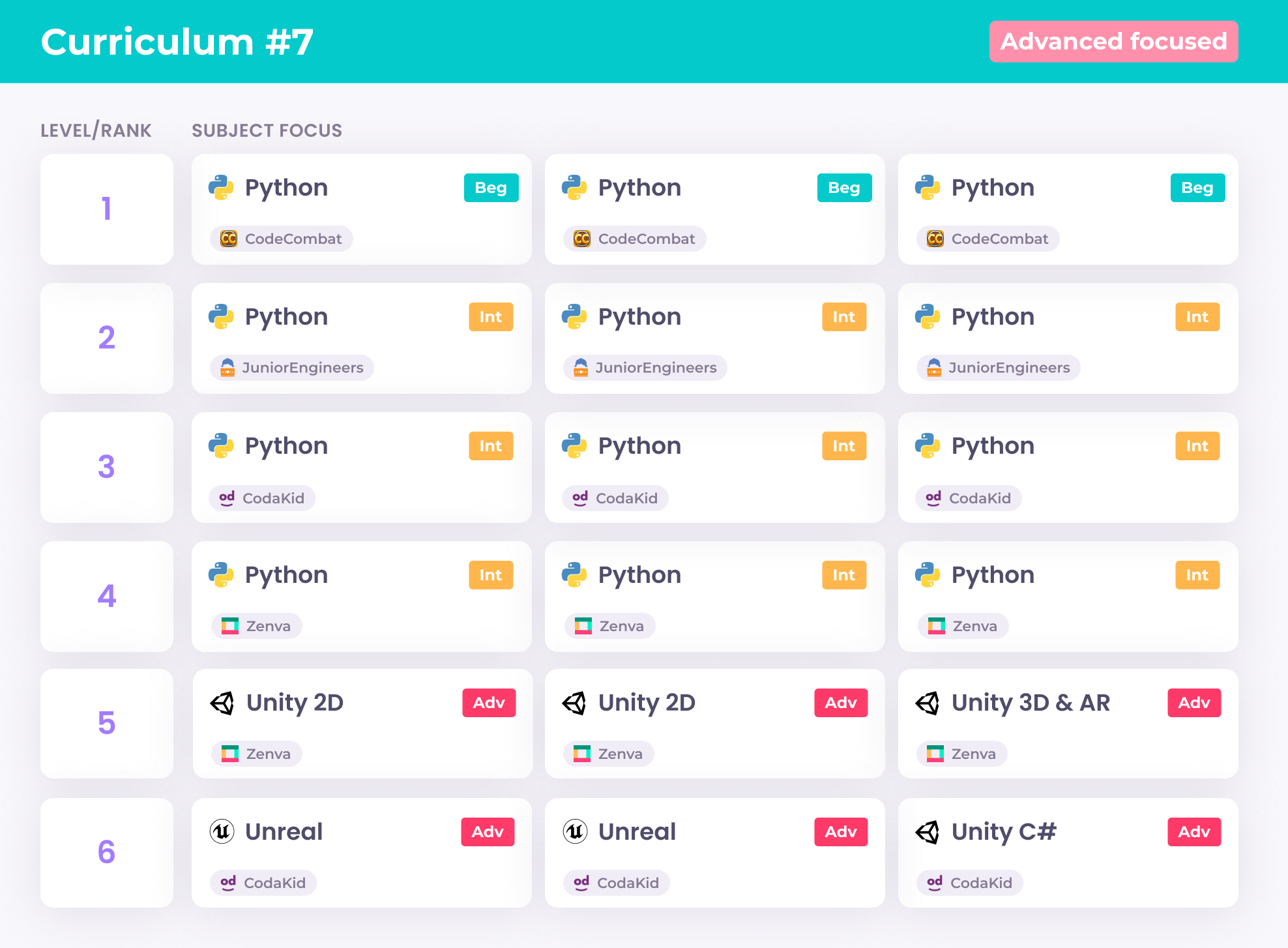Image resolution: width=1288 pixels, height=948 pixels.
Task: Select the level 5 rank tile
Action: 107,724
